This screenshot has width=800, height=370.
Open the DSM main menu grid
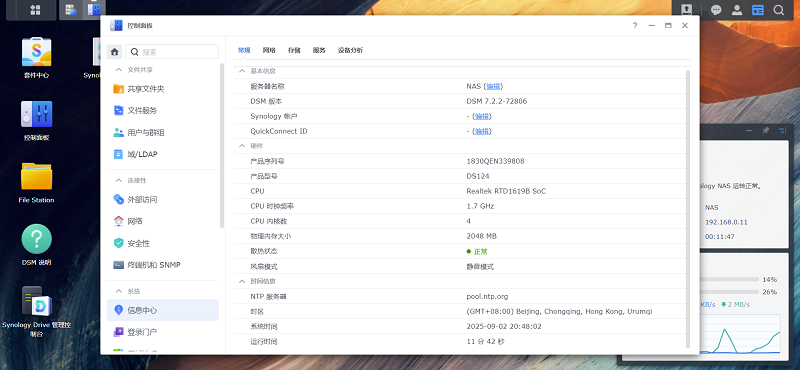[35, 10]
